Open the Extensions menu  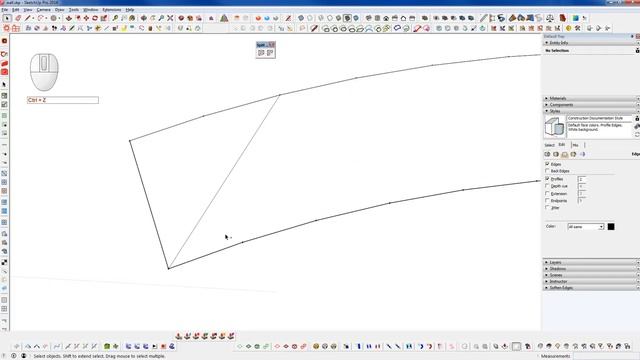111,9
